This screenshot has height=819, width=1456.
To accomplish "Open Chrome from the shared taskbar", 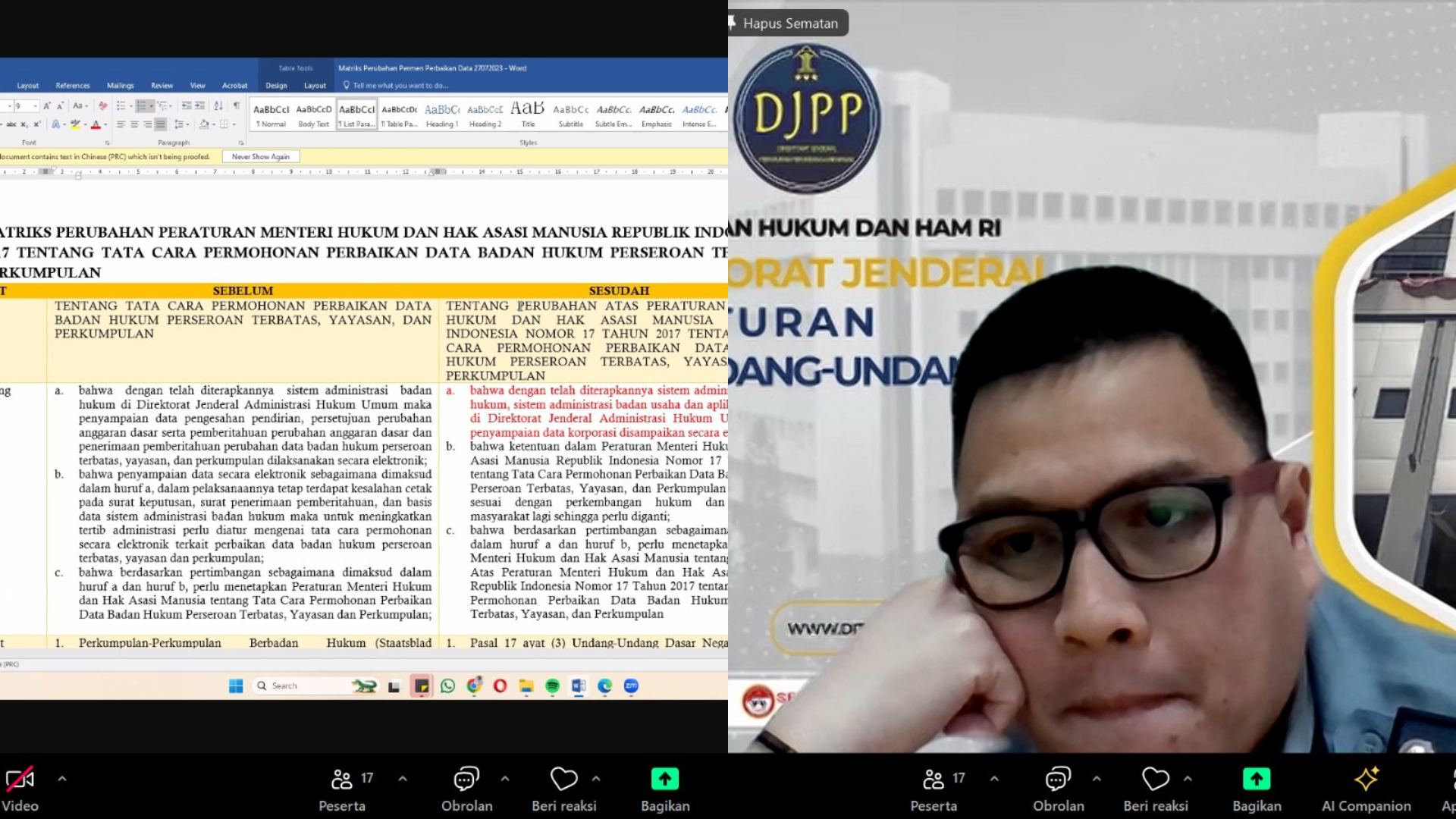I will click(474, 686).
